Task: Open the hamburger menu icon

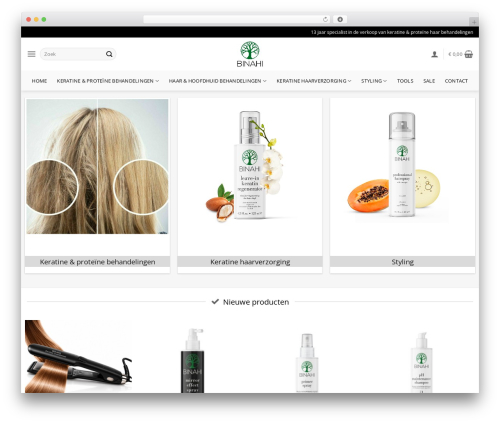Action: [31, 54]
